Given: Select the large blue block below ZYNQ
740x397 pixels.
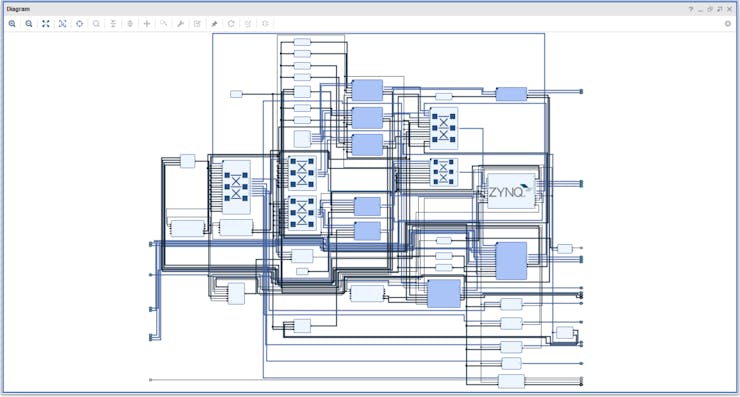Looking at the screenshot, I should click(x=511, y=261).
